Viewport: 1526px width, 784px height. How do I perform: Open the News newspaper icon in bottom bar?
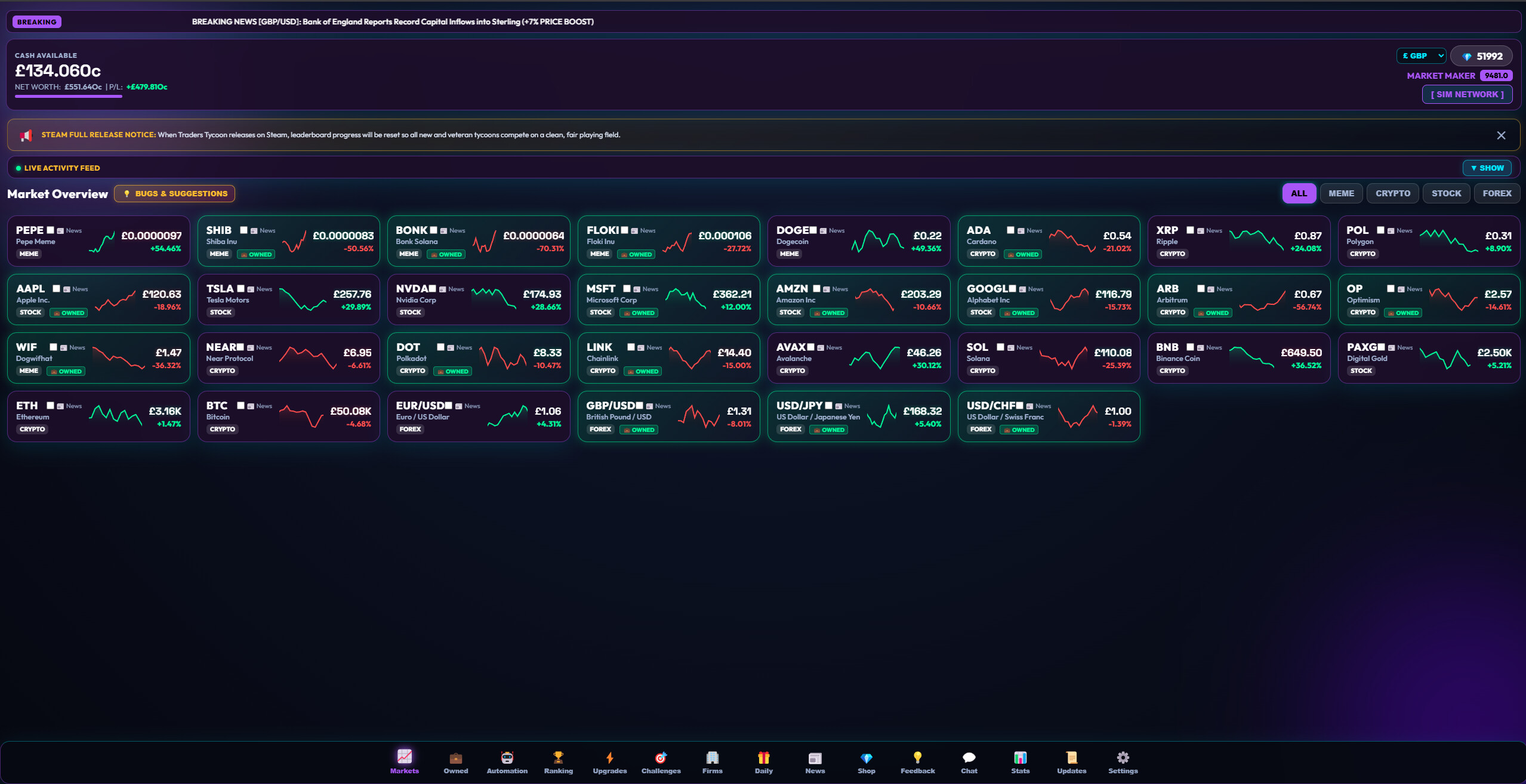click(815, 758)
